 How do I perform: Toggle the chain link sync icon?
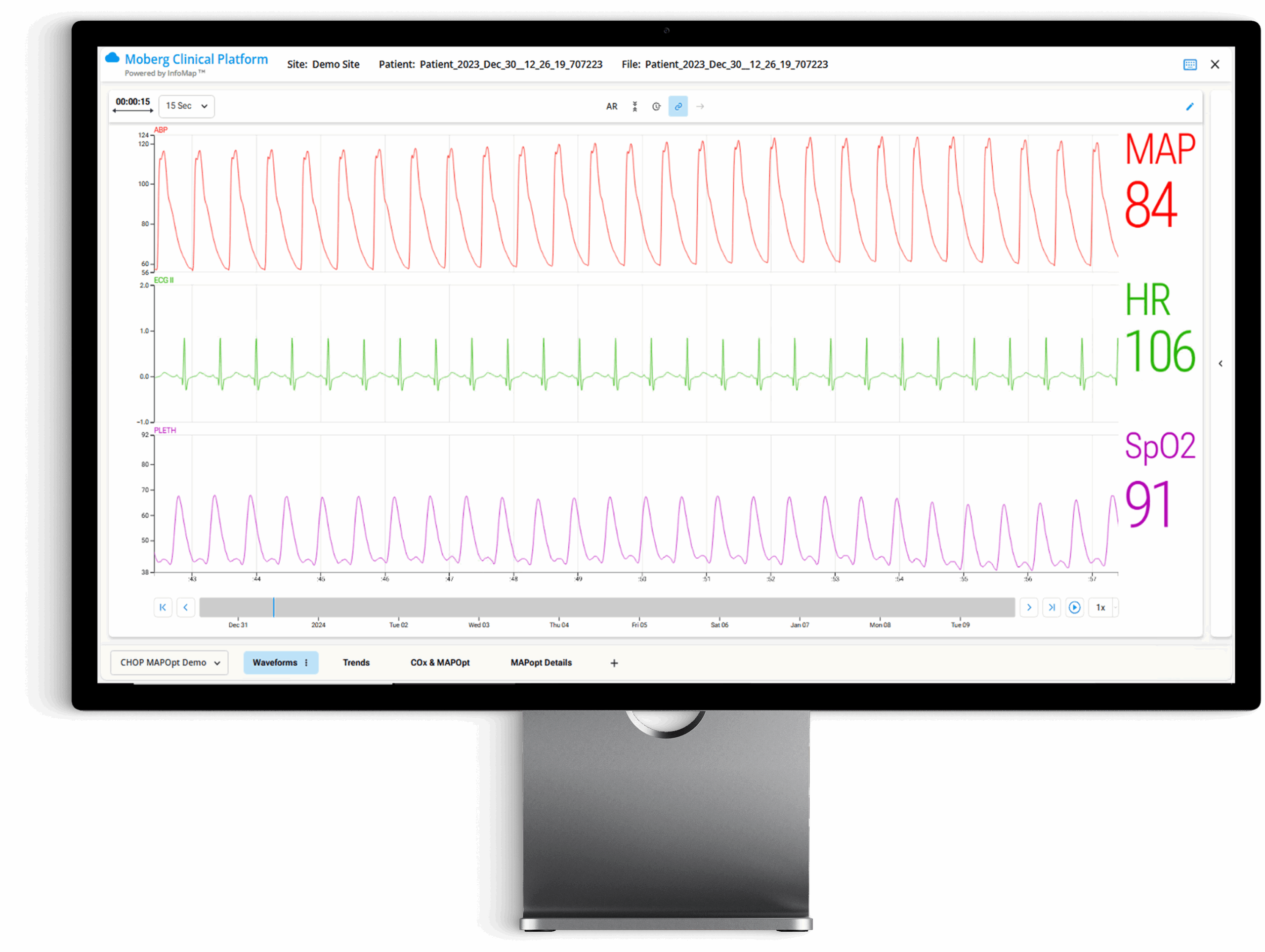[677, 106]
